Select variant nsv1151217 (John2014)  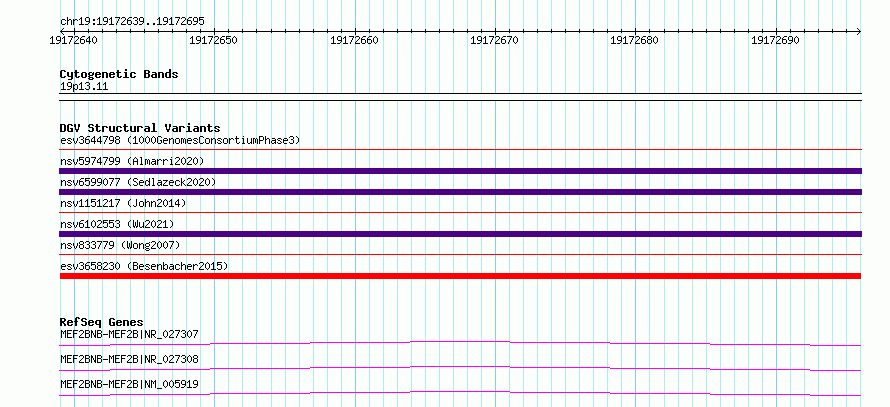[x=123, y=203]
